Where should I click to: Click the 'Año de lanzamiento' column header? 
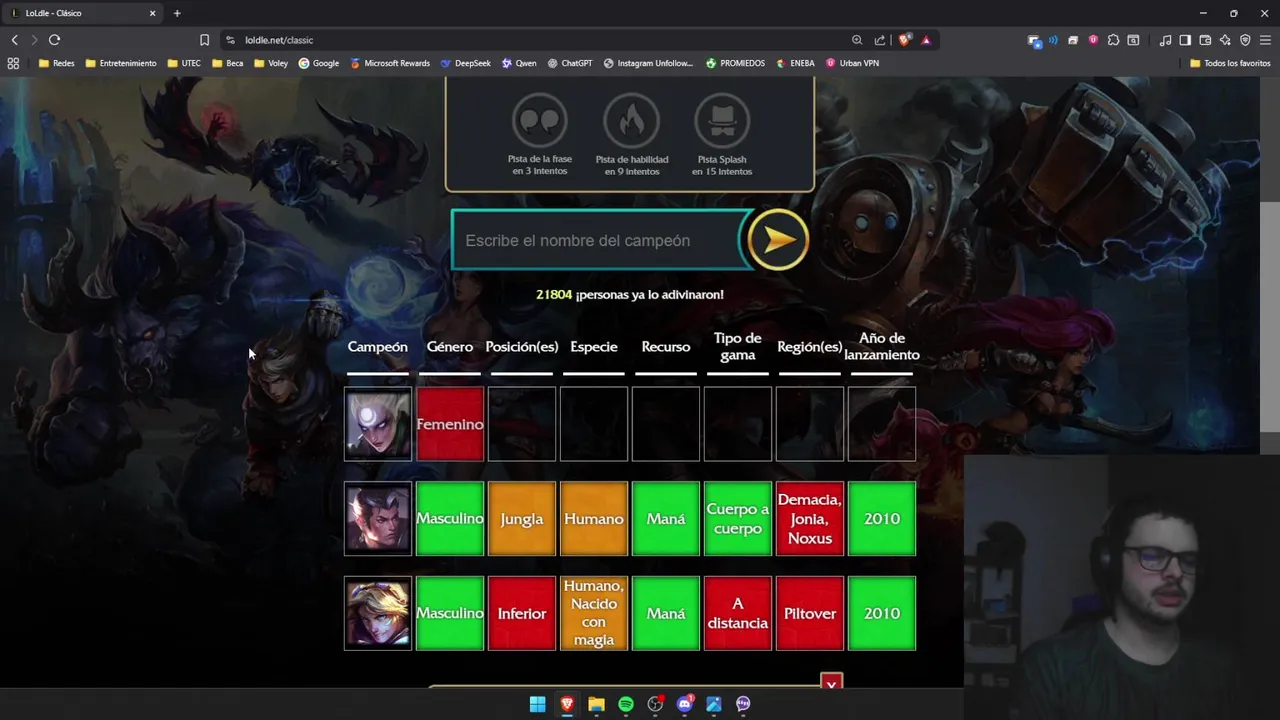(882, 346)
